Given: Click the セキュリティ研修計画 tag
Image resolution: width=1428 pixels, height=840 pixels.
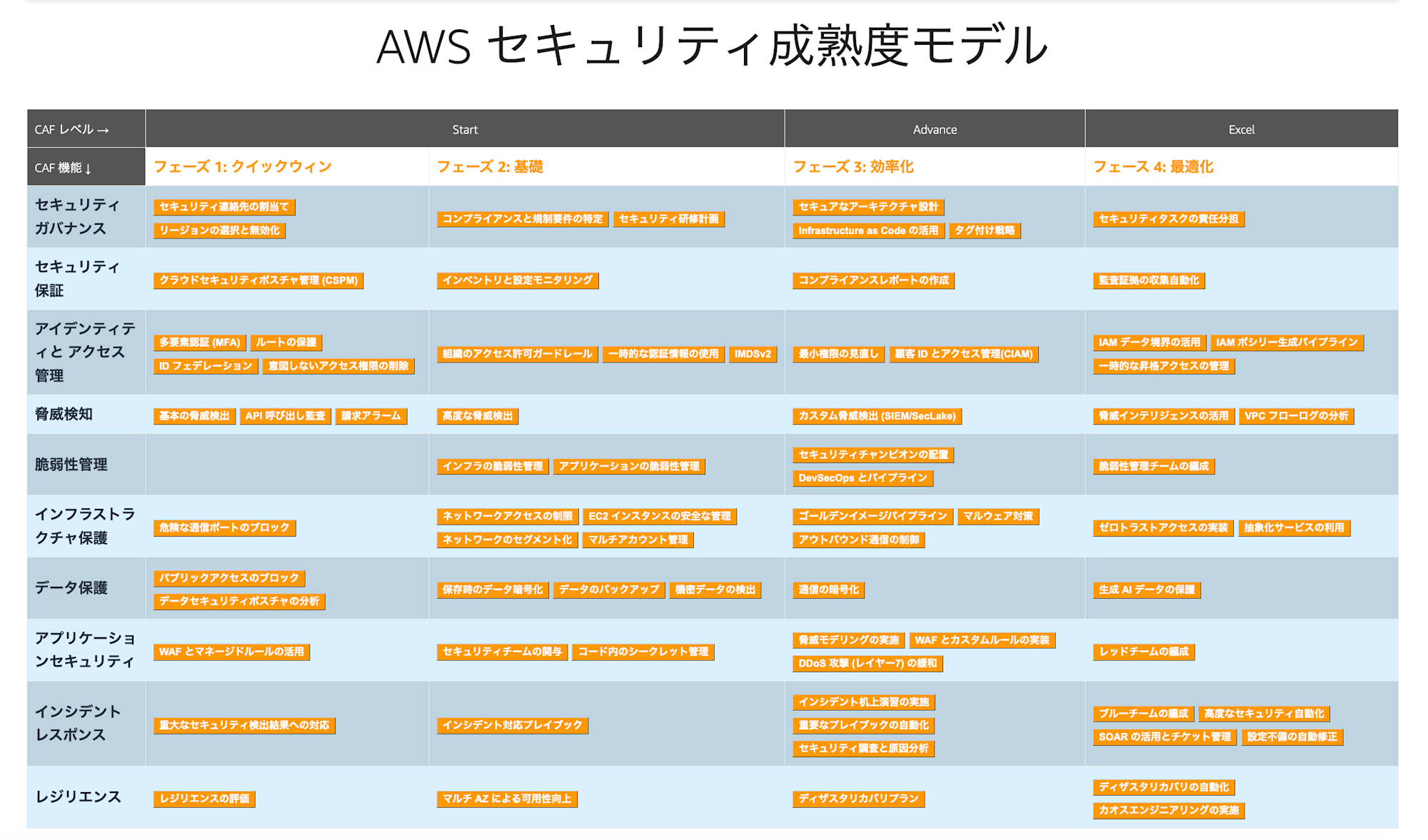Looking at the screenshot, I should (x=669, y=219).
